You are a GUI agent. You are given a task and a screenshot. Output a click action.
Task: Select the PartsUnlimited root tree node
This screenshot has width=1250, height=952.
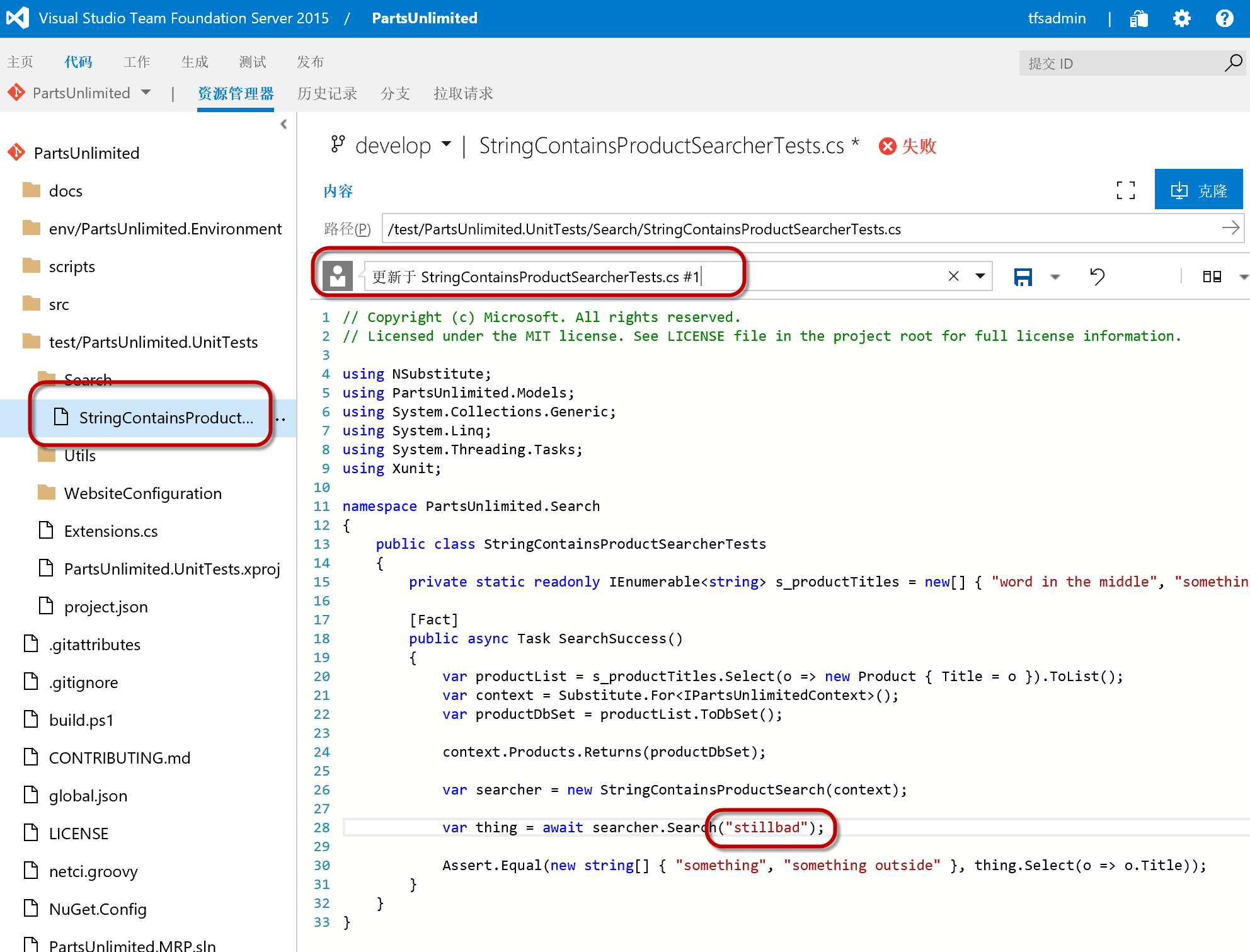[x=86, y=153]
